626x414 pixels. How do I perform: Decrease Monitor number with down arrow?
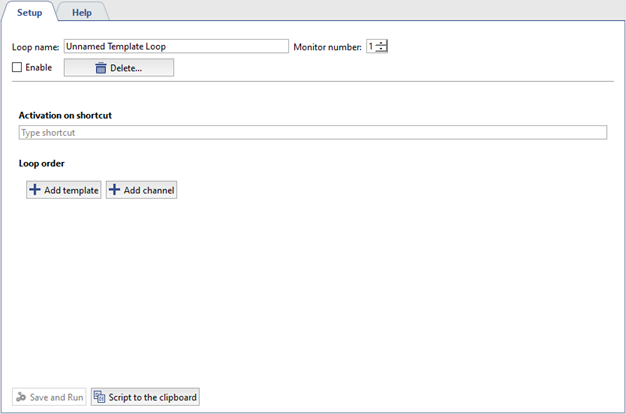click(x=382, y=50)
